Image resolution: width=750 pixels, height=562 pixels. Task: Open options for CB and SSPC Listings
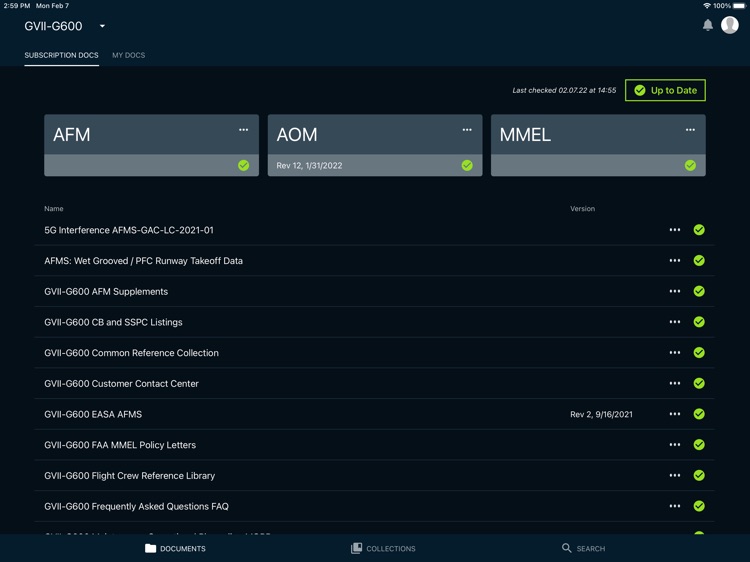point(675,321)
